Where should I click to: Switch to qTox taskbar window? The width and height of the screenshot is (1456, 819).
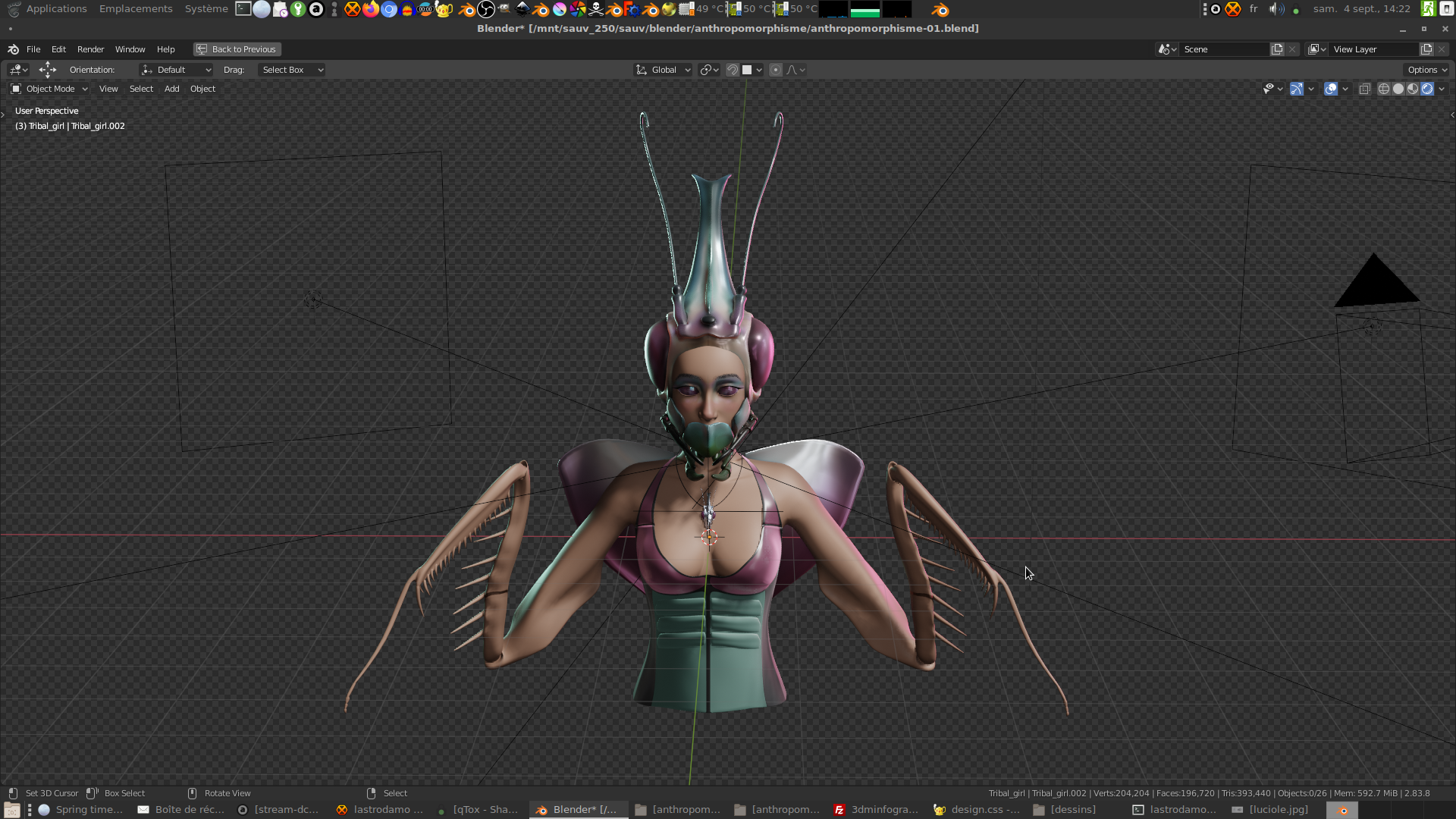478,810
